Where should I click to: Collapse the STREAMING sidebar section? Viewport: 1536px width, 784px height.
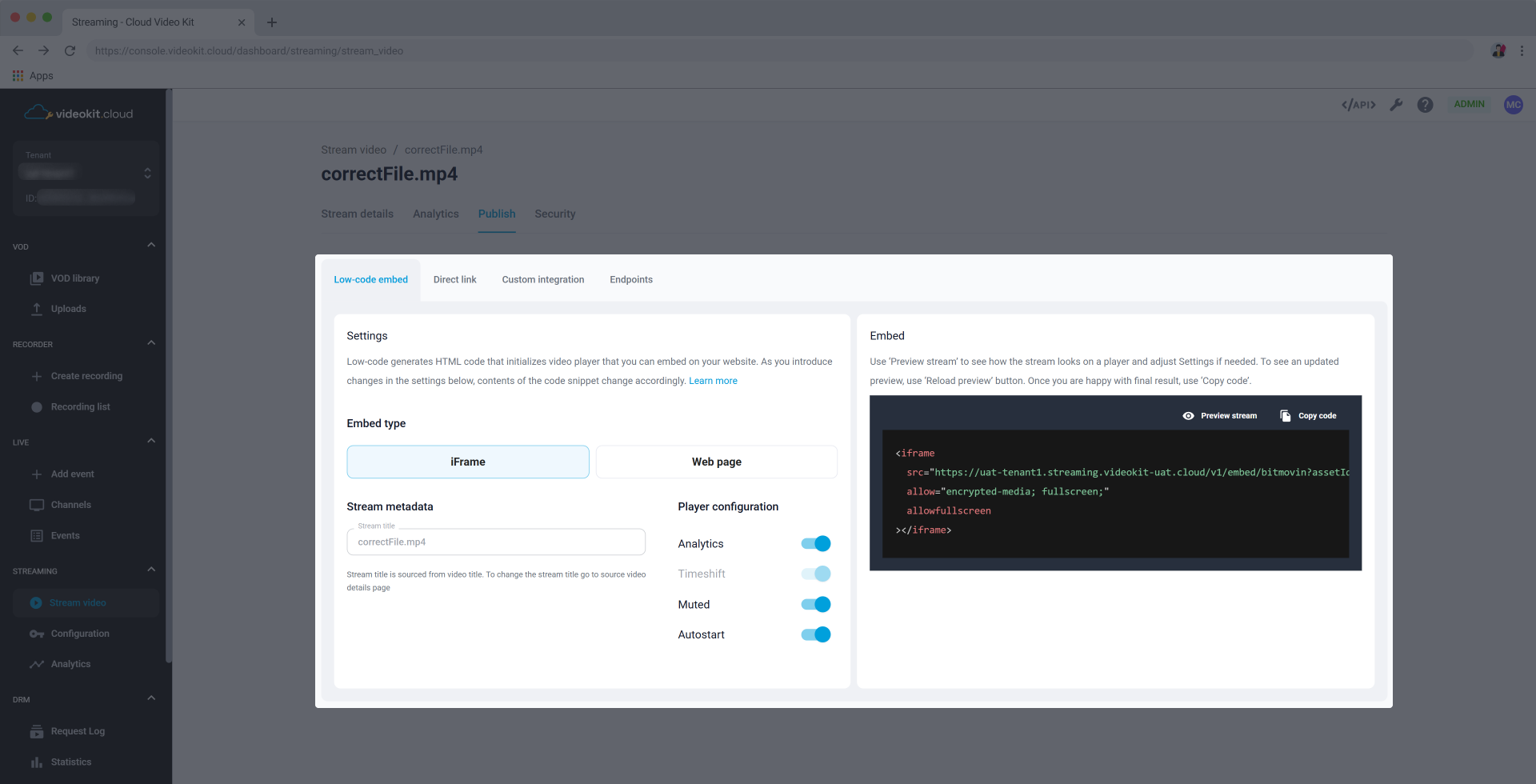tap(151, 570)
